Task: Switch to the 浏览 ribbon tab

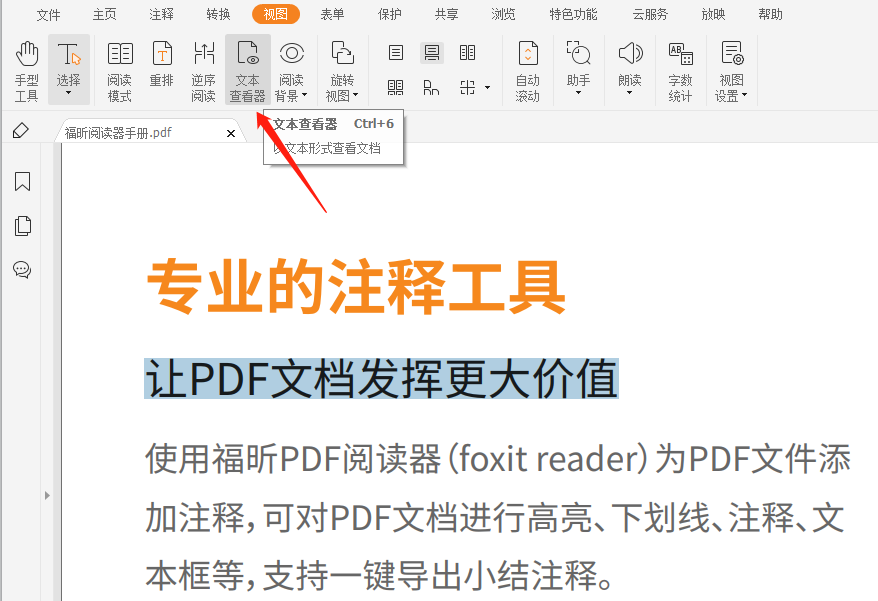Action: tap(503, 15)
